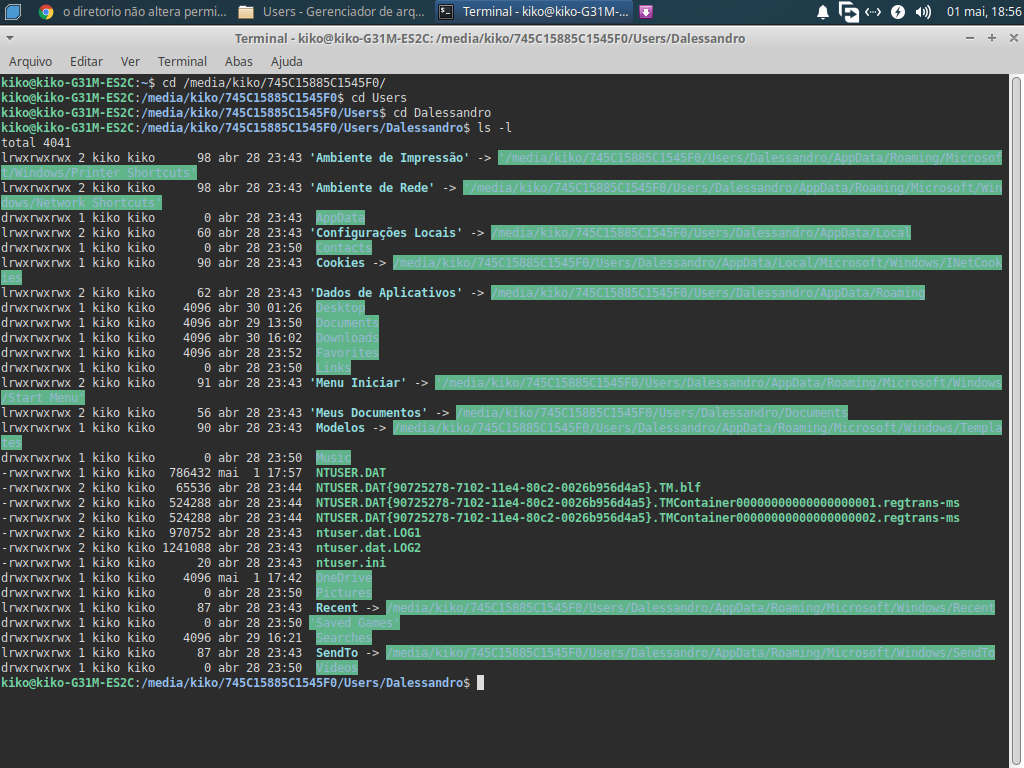Click the ntuser.dat.LOG2 file name
Viewport: 1024px width, 768px height.
pos(368,548)
